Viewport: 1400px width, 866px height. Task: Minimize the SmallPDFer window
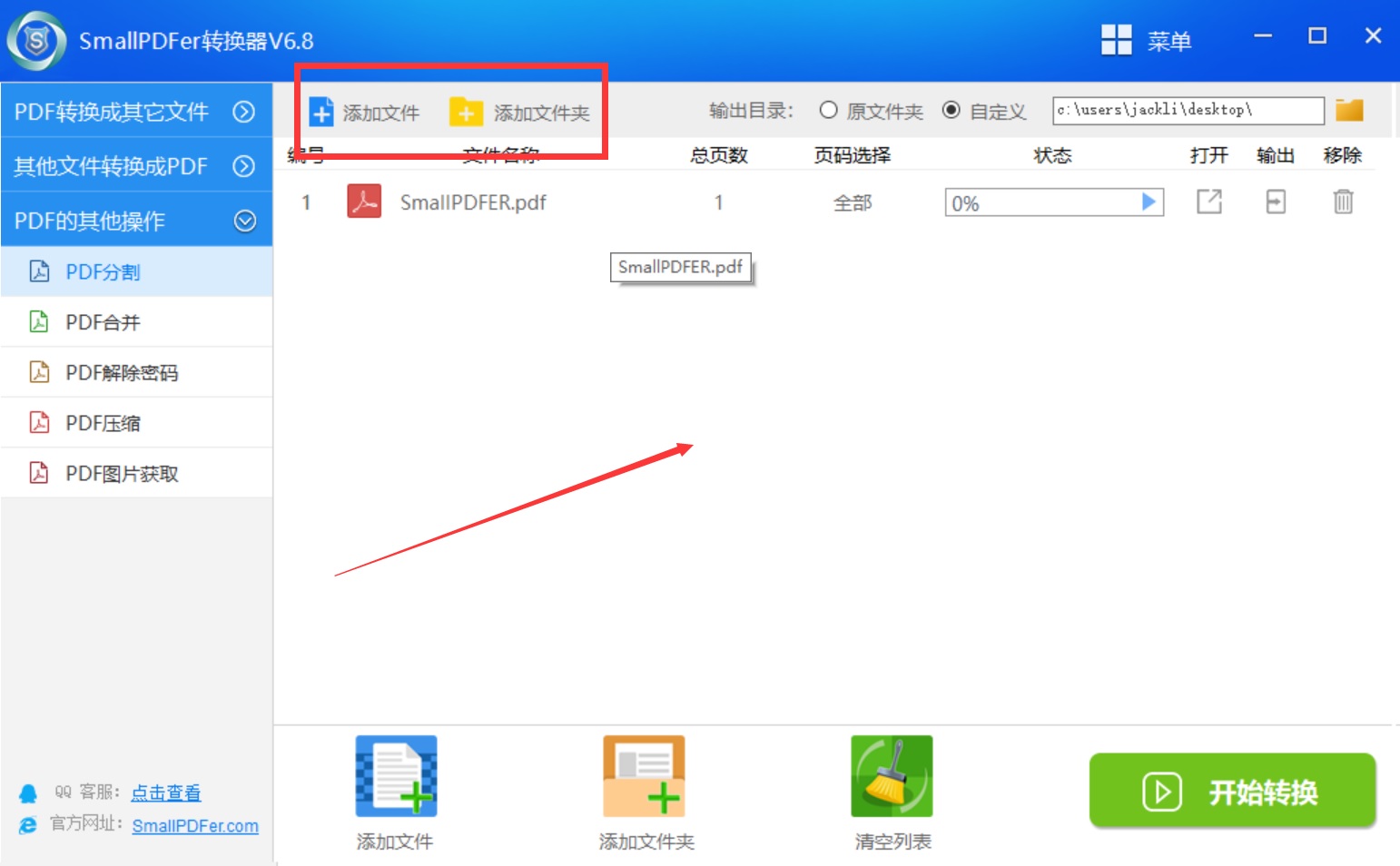pos(1263,36)
